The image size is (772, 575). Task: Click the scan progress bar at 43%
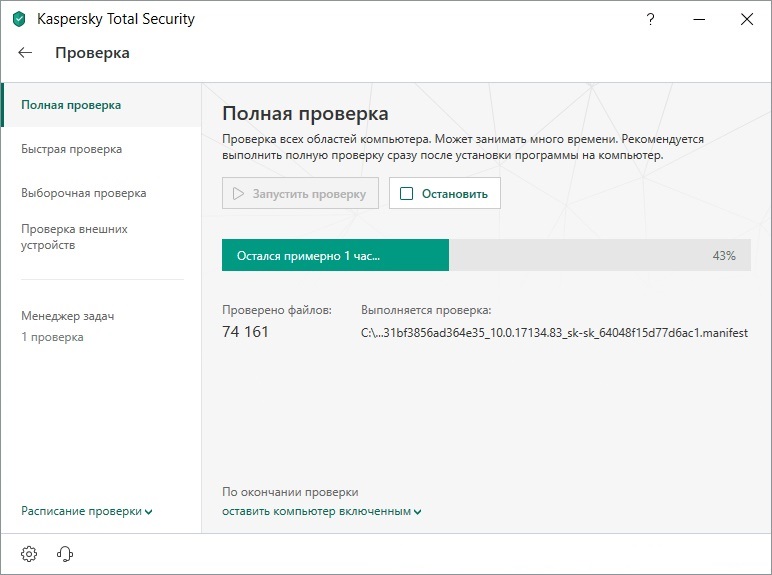(485, 255)
